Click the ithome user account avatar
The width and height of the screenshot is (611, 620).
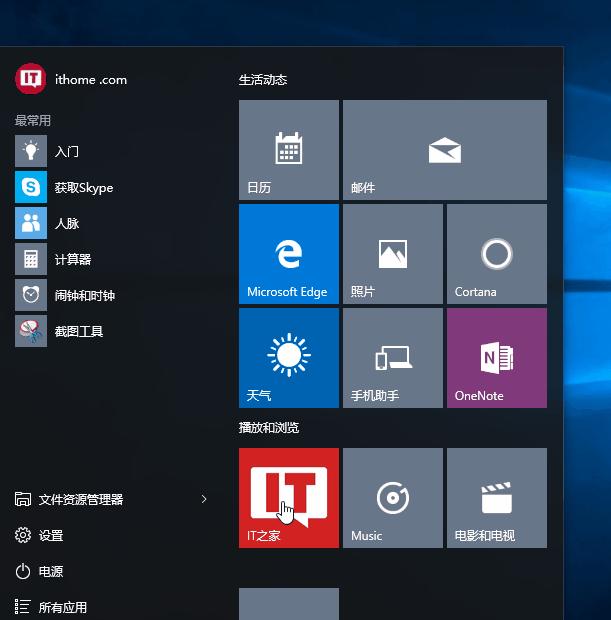tap(31, 79)
